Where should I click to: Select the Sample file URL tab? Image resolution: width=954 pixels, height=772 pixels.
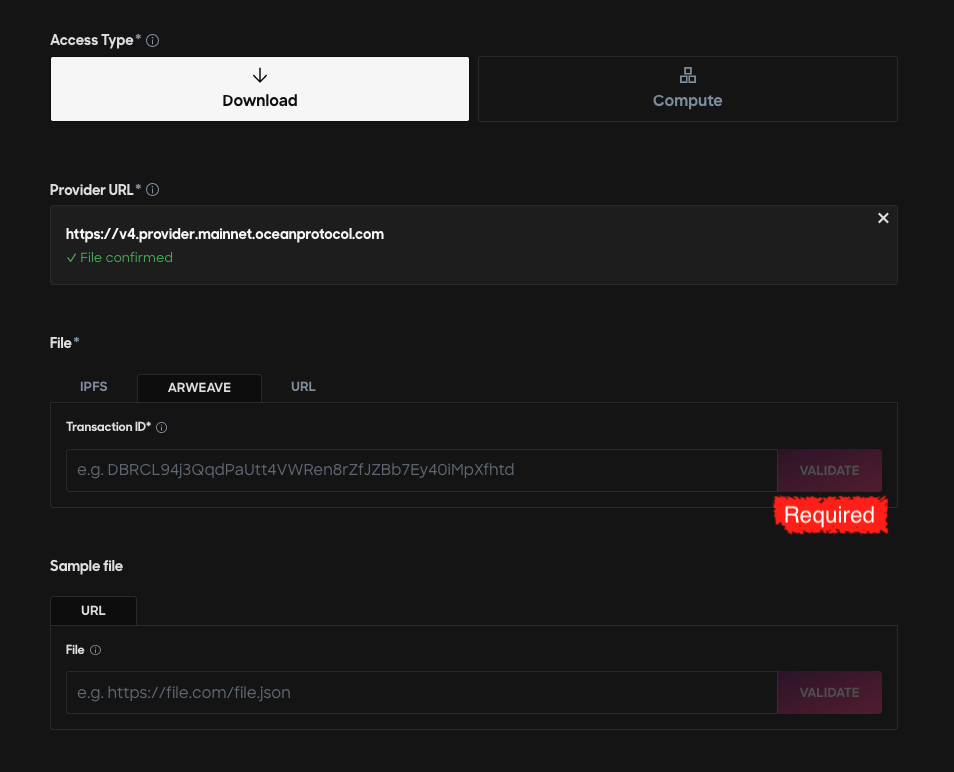[93, 611]
